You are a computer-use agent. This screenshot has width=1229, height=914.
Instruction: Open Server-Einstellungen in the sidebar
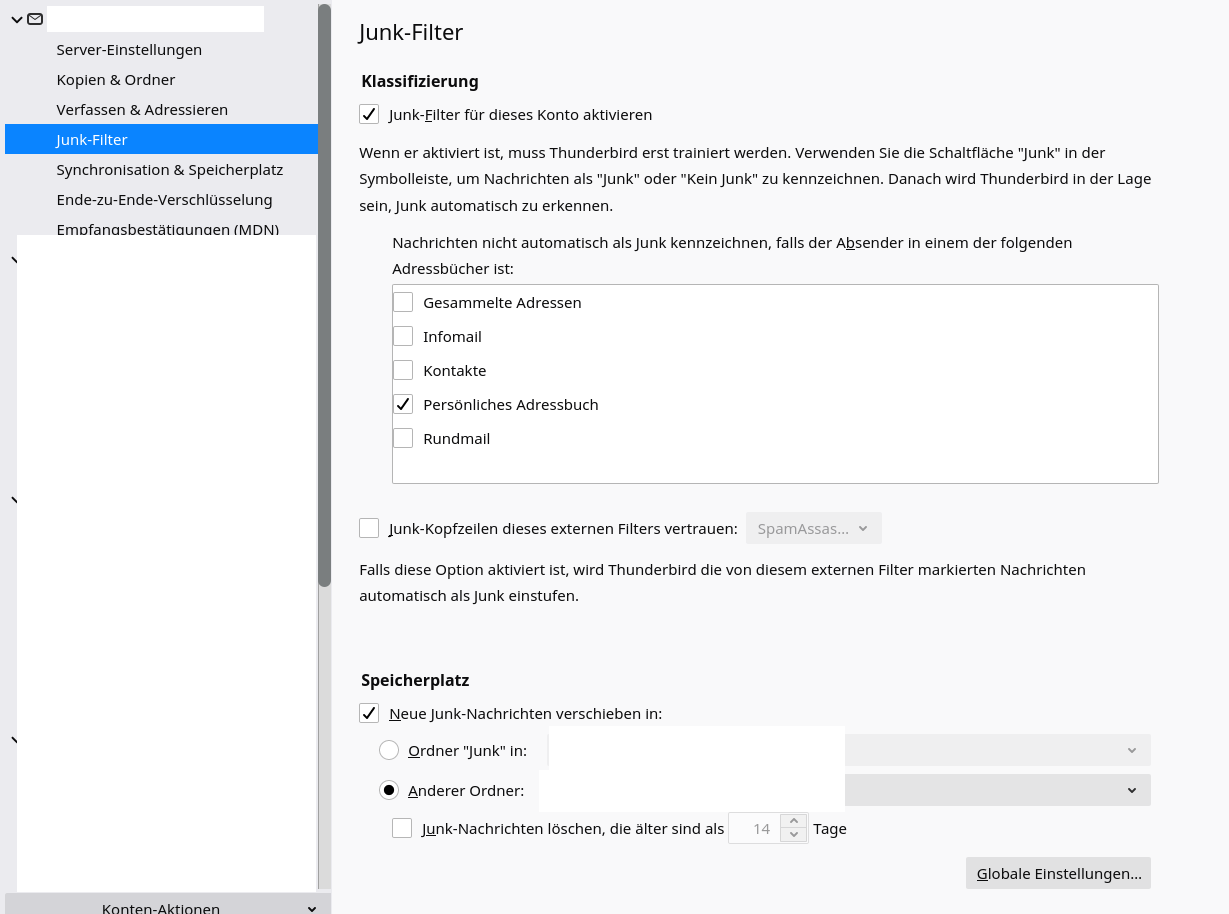[x=129, y=50]
